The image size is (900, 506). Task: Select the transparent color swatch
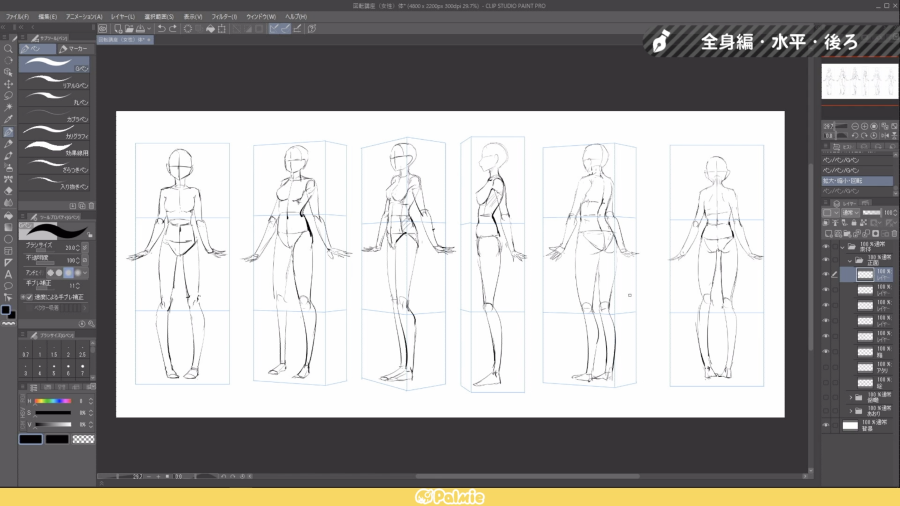click(x=83, y=439)
